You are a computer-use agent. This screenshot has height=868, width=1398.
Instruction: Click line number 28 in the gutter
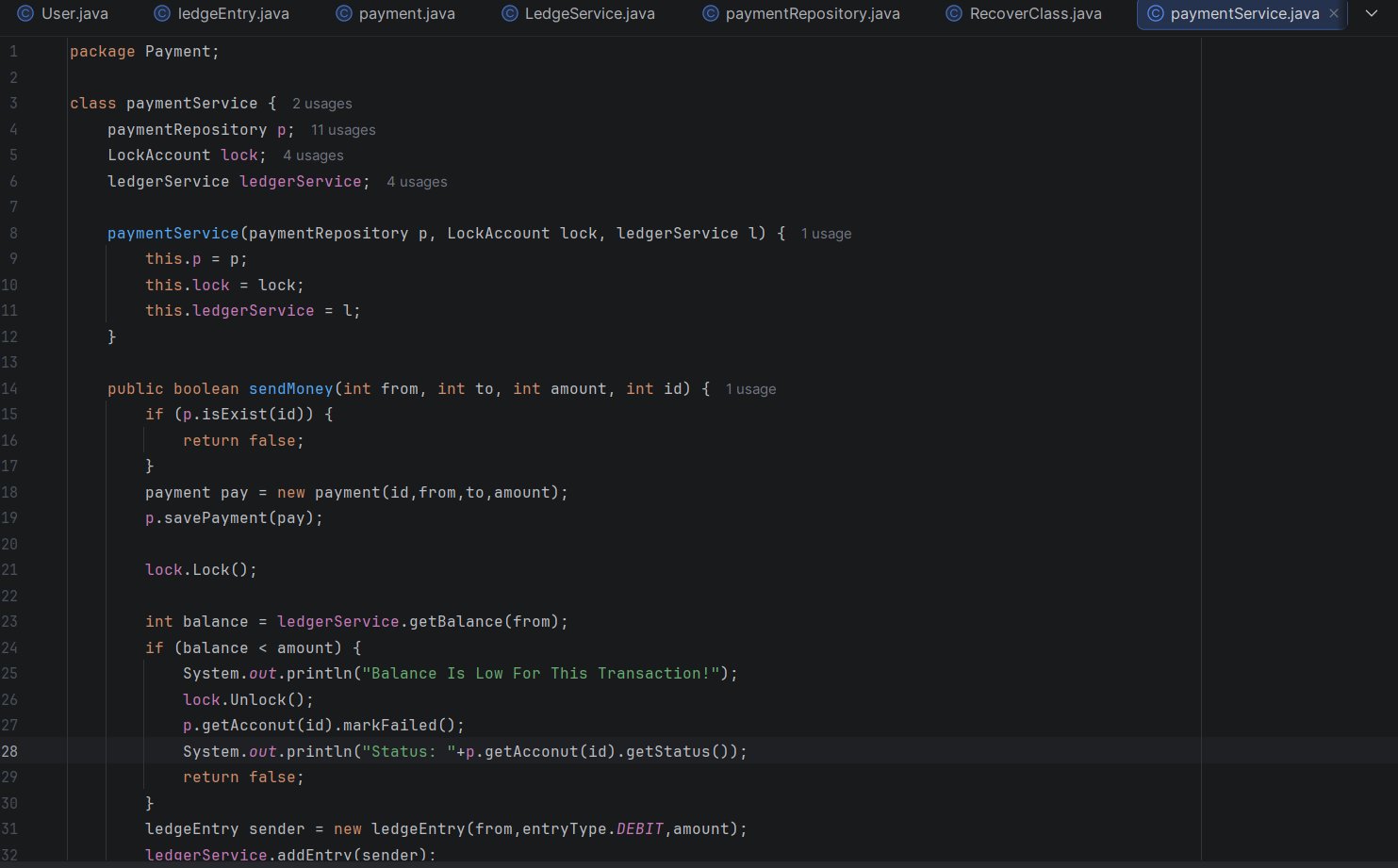click(x=9, y=751)
